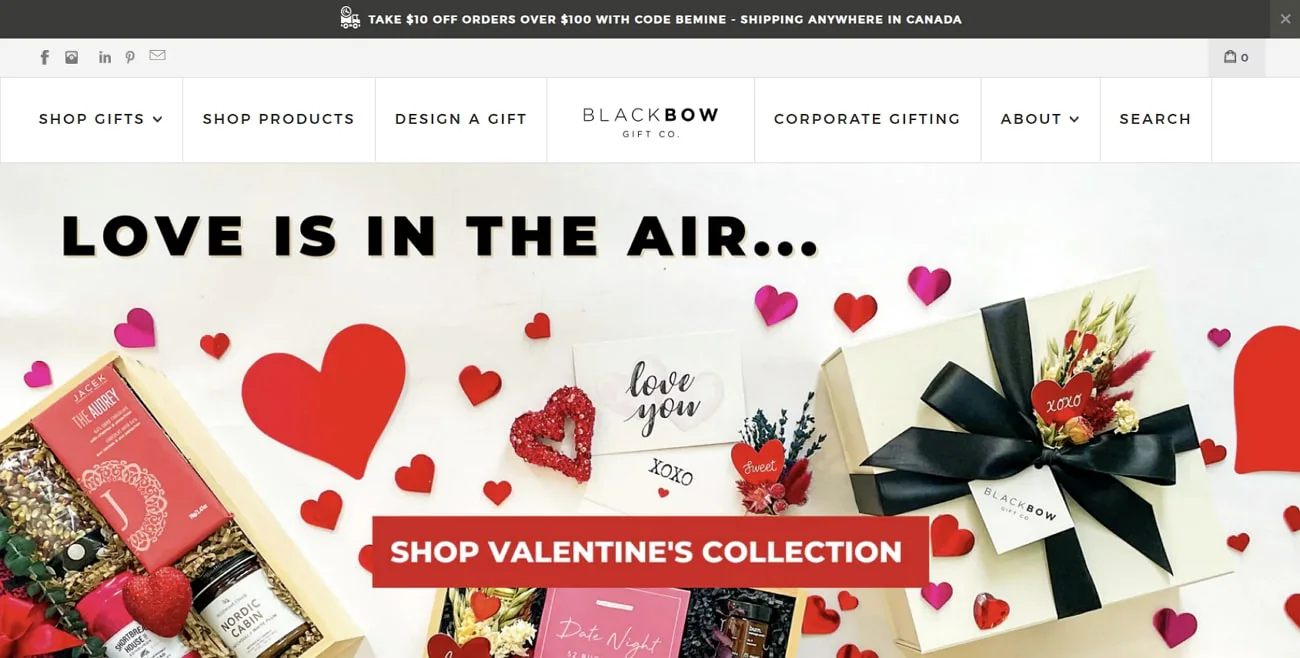Screen dimensions: 1300x658
Task: Dismiss the promo banner with X
Action: tap(1285, 19)
